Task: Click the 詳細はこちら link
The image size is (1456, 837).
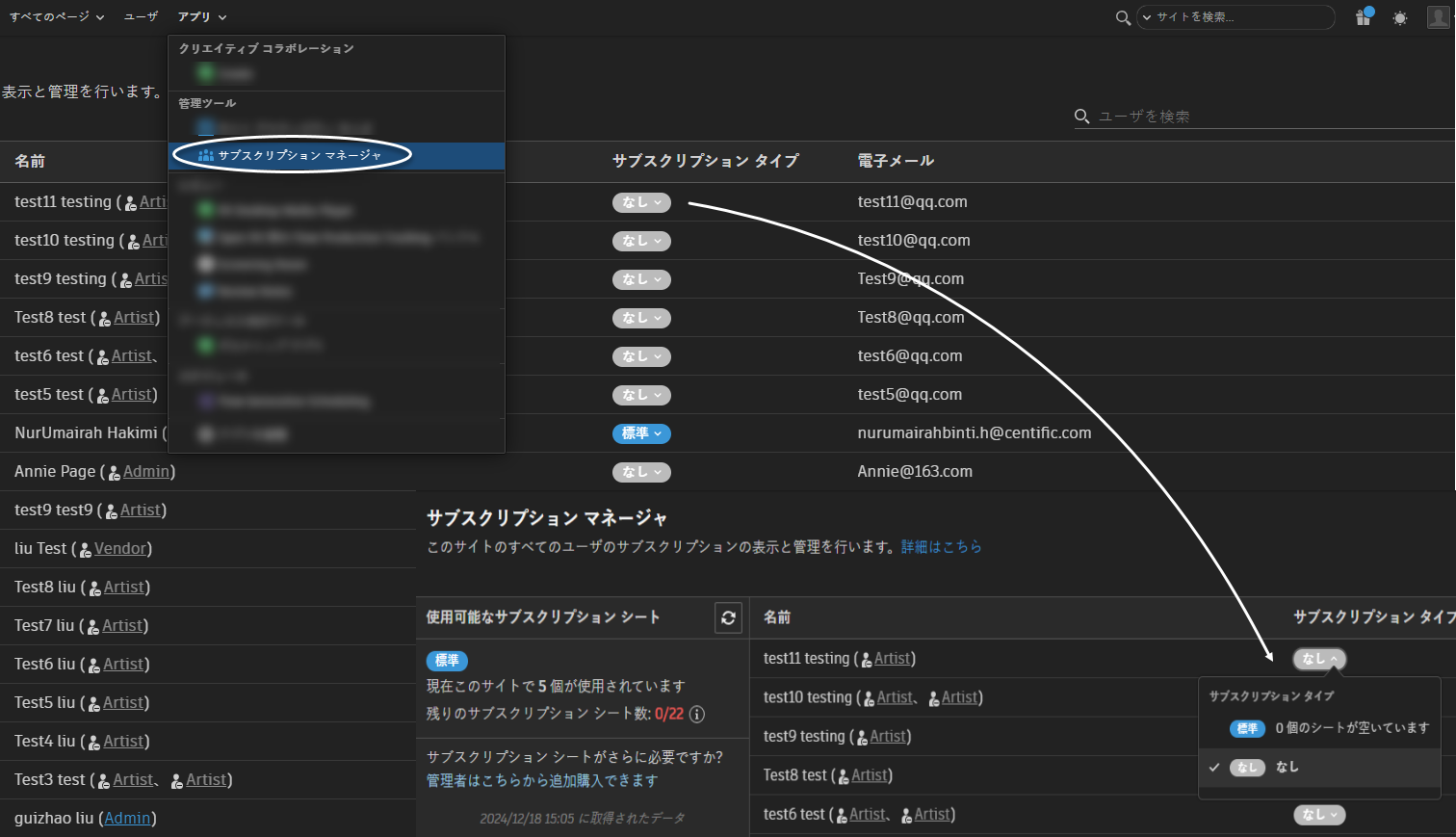Action: click(941, 547)
